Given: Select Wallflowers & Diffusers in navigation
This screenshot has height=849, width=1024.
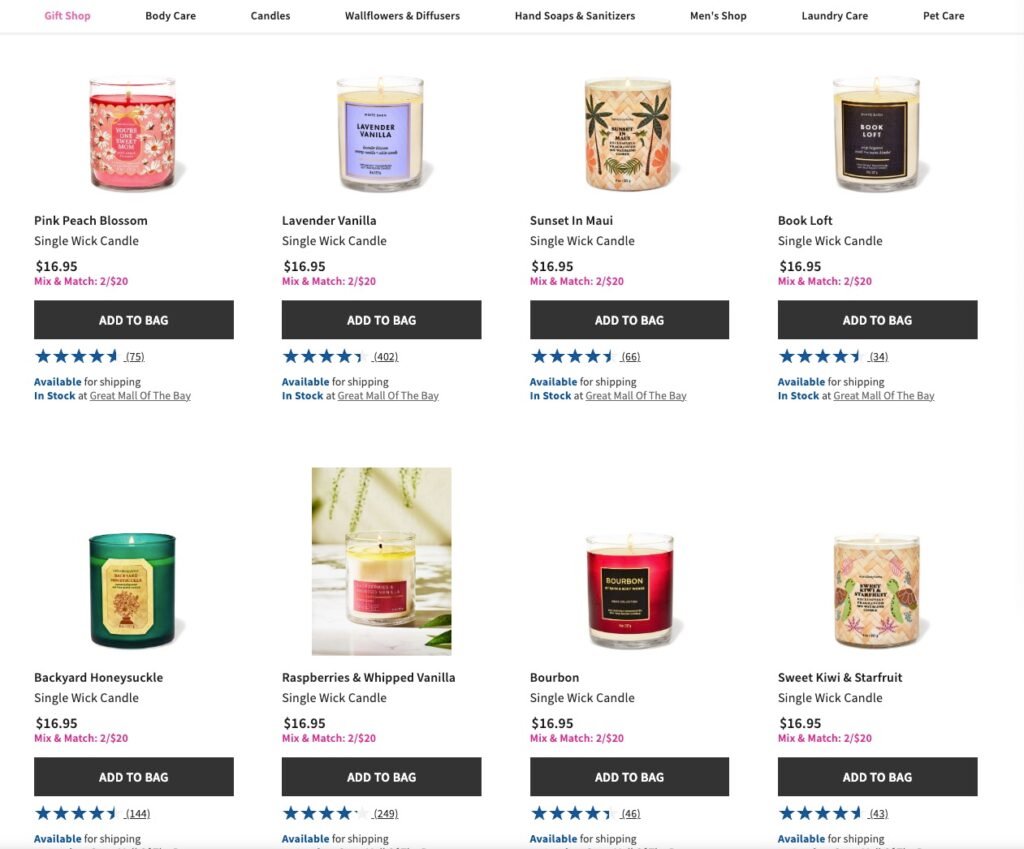Looking at the screenshot, I should 402,16.
